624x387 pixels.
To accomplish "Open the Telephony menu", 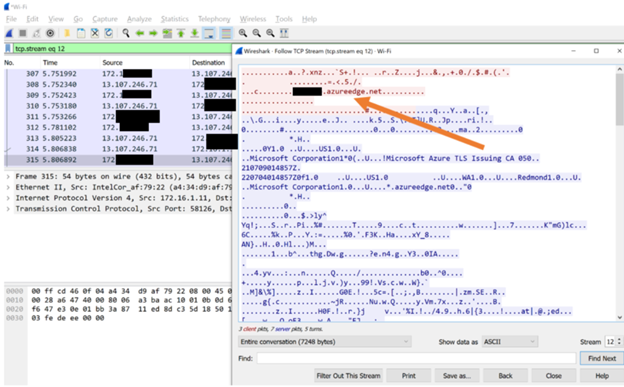I will click(x=214, y=19).
